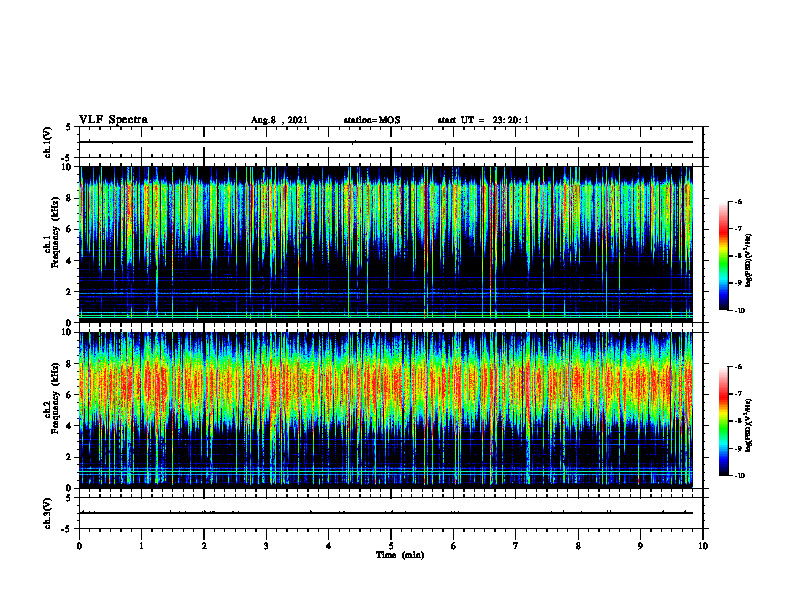Image resolution: width=792 pixels, height=612 pixels.
Task: Click the "ch.1(V)" axis label
Action: point(48,142)
